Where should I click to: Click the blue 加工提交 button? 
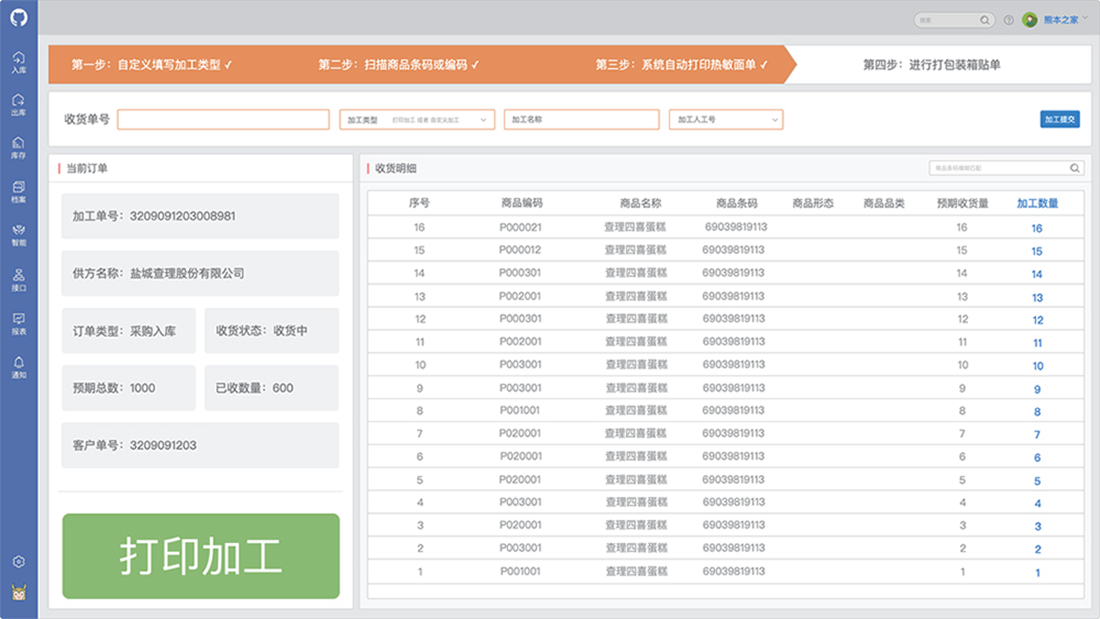[x=1059, y=119]
